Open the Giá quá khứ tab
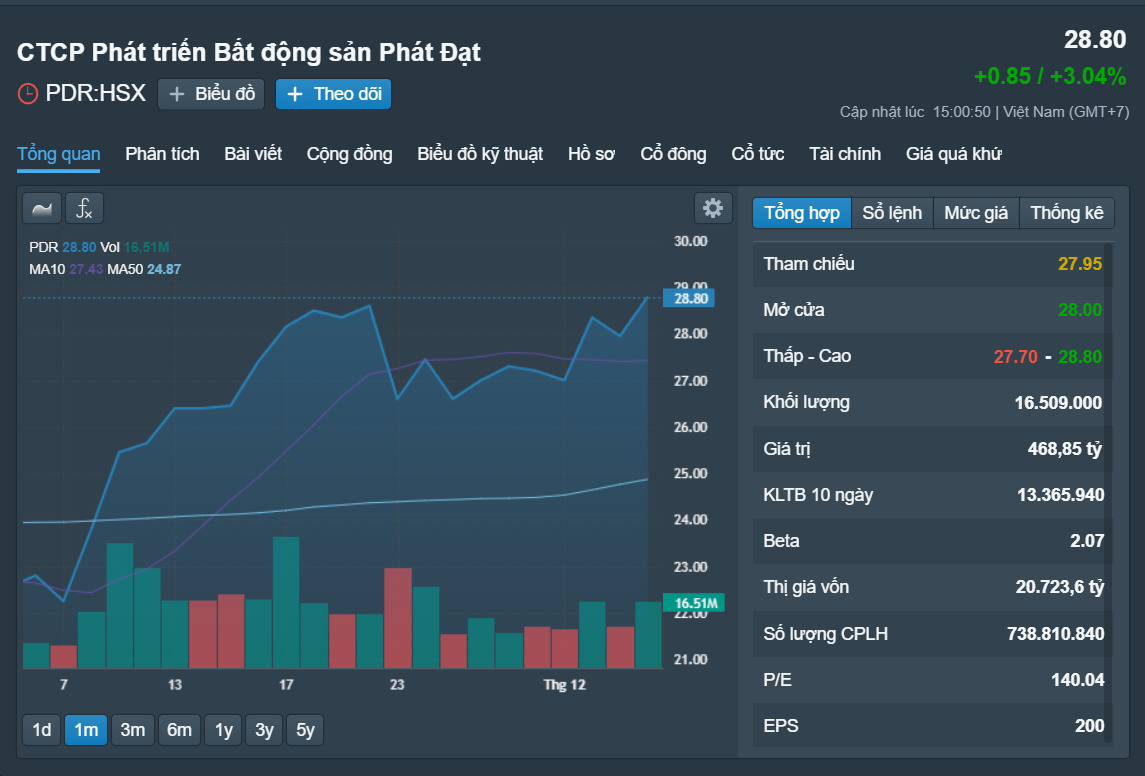Image resolution: width=1145 pixels, height=776 pixels. pos(953,154)
